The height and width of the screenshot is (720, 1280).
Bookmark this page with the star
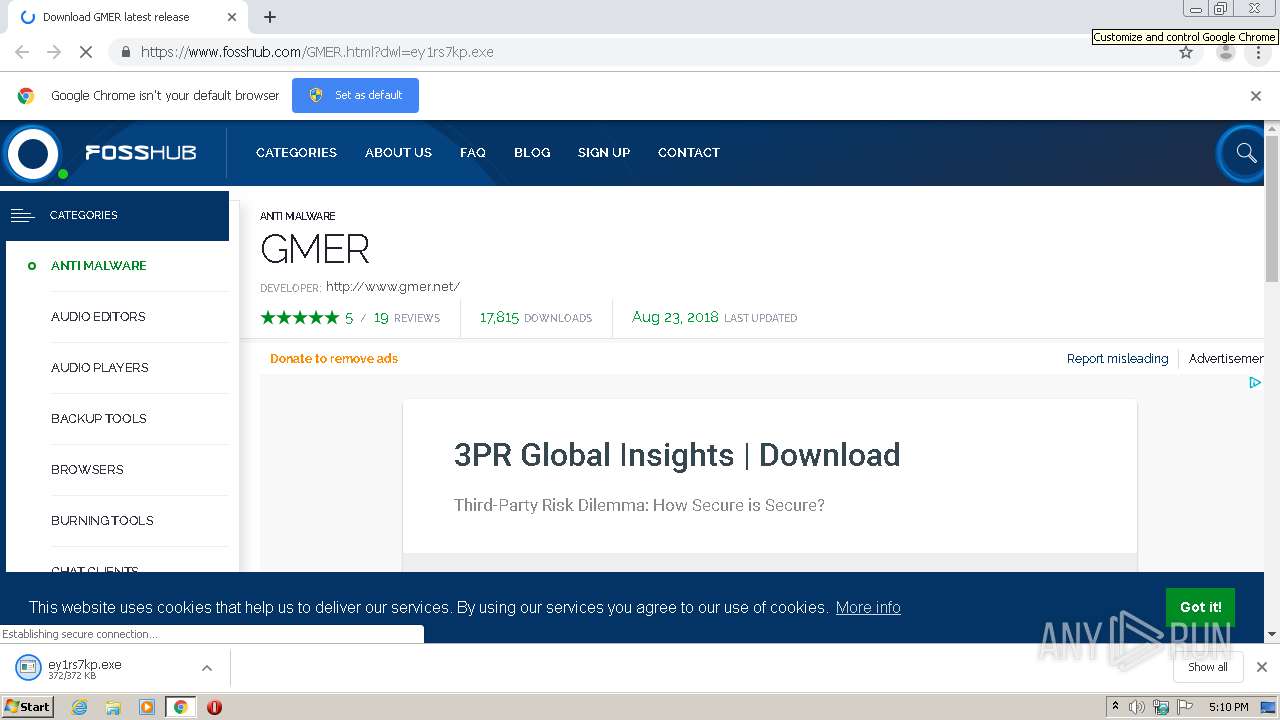(x=1186, y=52)
